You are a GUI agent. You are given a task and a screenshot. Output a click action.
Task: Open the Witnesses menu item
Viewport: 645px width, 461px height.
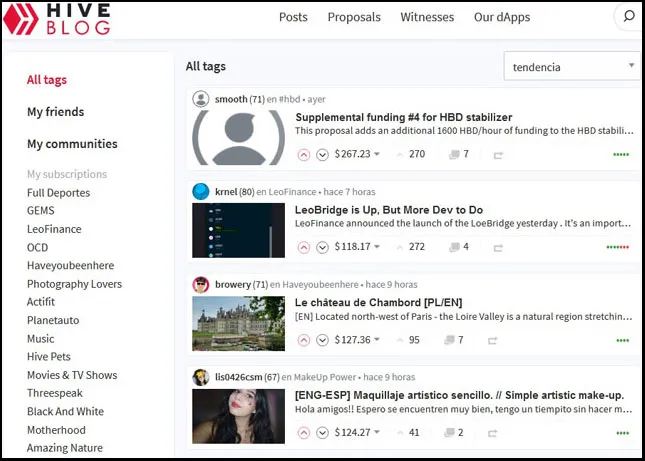point(427,17)
